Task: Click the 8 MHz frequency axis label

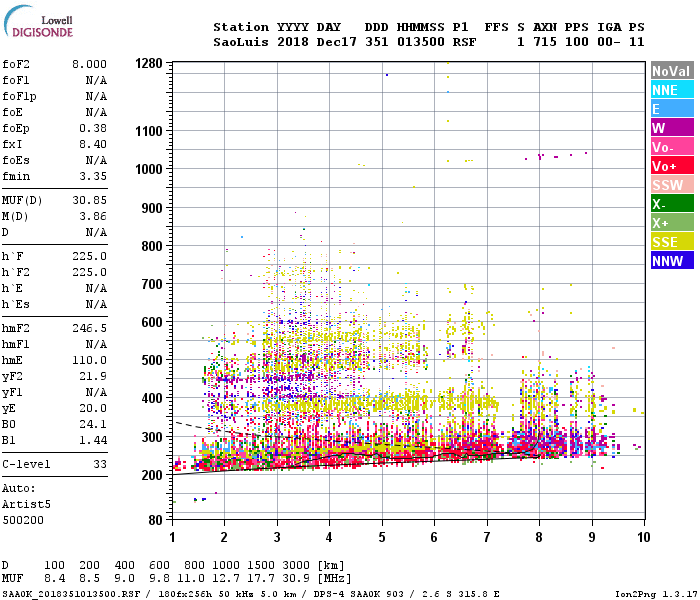Action: point(539,538)
